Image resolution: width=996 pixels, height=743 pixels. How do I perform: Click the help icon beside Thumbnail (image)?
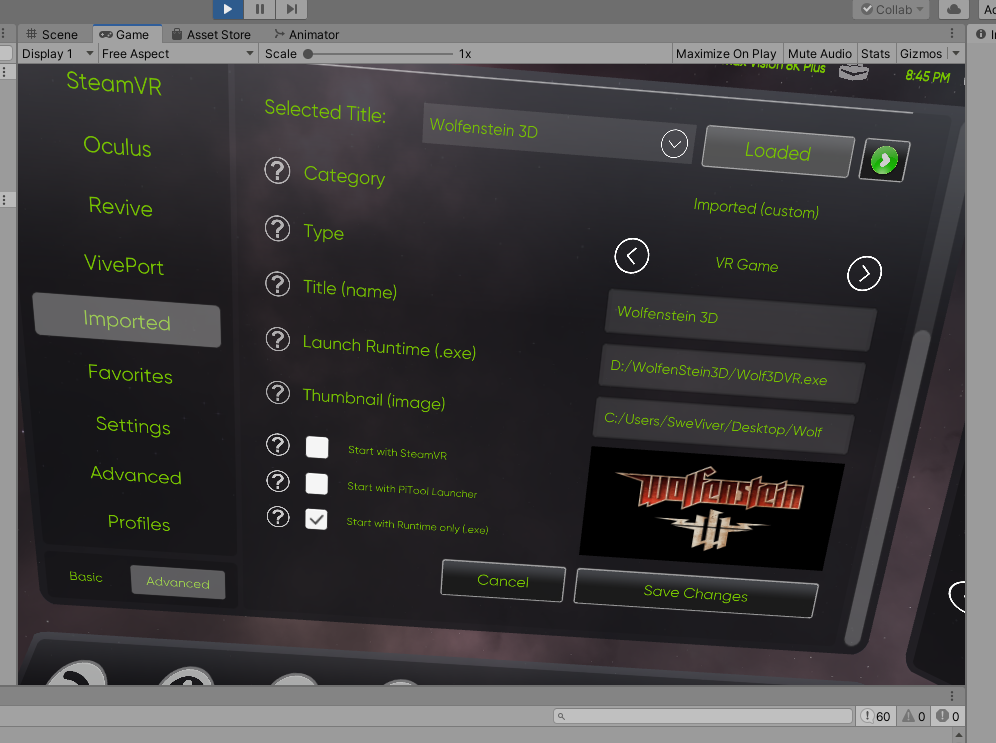point(277,392)
